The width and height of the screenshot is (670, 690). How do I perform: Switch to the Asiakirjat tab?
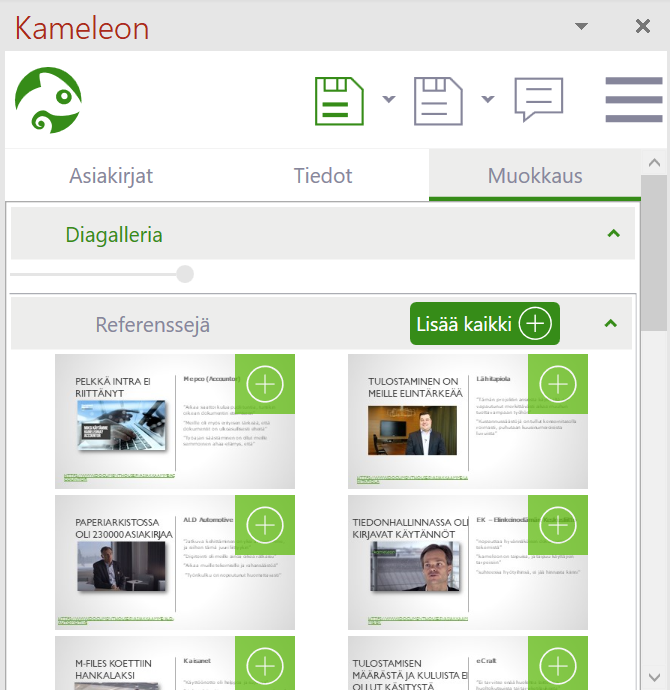click(111, 176)
